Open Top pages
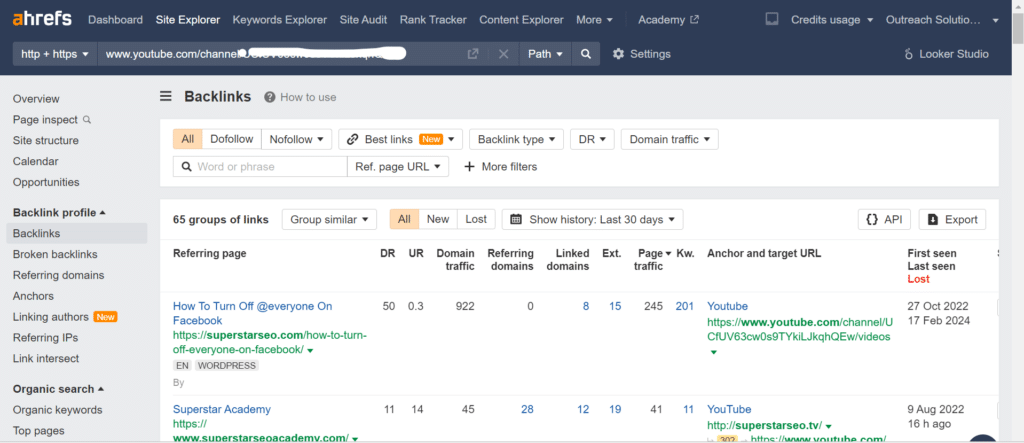 pyautogui.click(x=39, y=431)
